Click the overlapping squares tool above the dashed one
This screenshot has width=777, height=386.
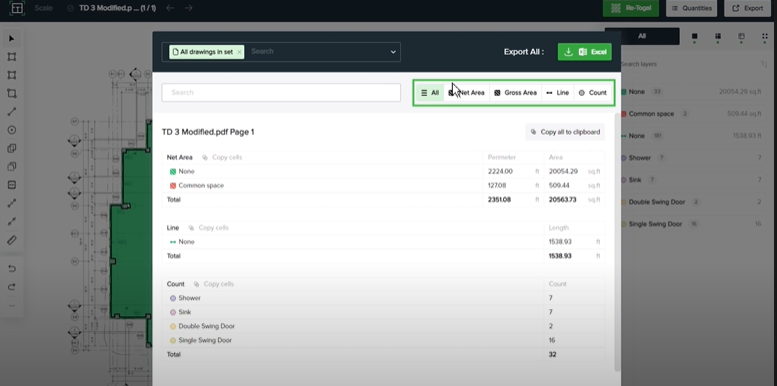click(12, 149)
